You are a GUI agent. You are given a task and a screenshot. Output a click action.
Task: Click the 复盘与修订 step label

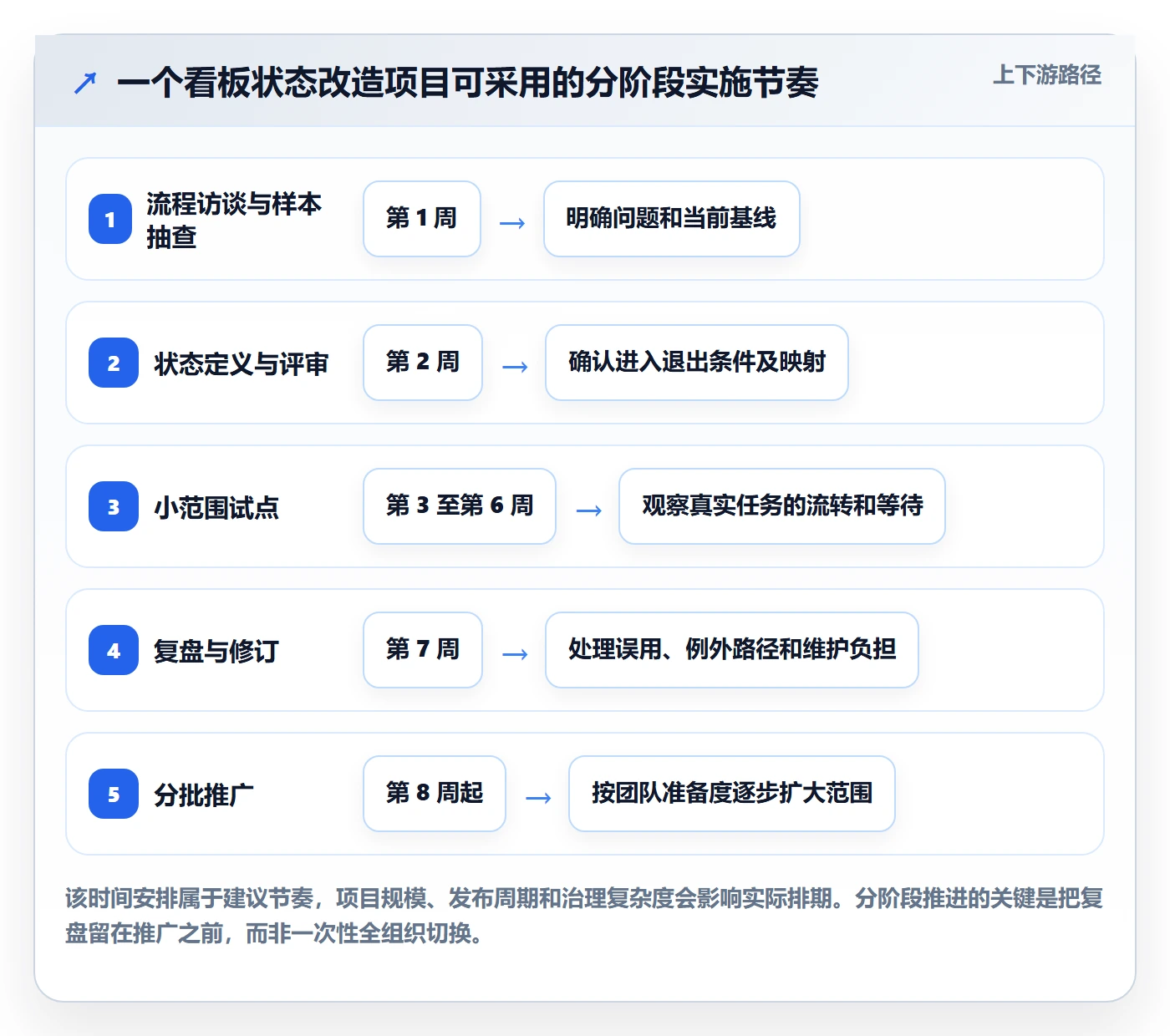pyautogui.click(x=216, y=651)
